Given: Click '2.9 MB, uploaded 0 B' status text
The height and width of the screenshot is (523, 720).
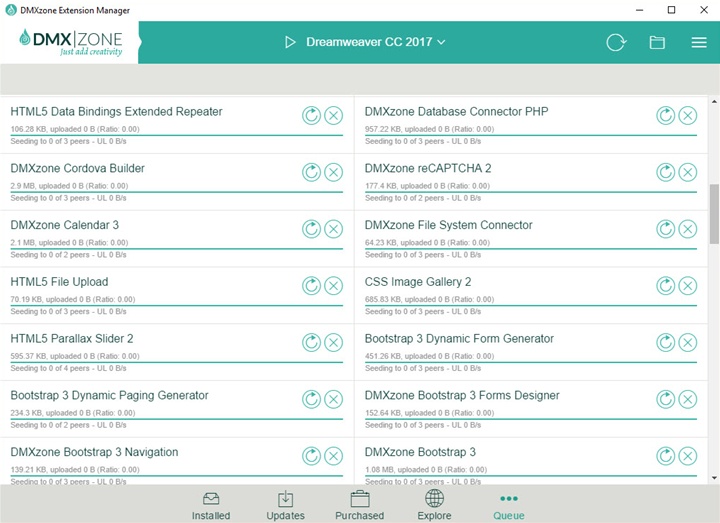Looking at the screenshot, I should 69,186.
